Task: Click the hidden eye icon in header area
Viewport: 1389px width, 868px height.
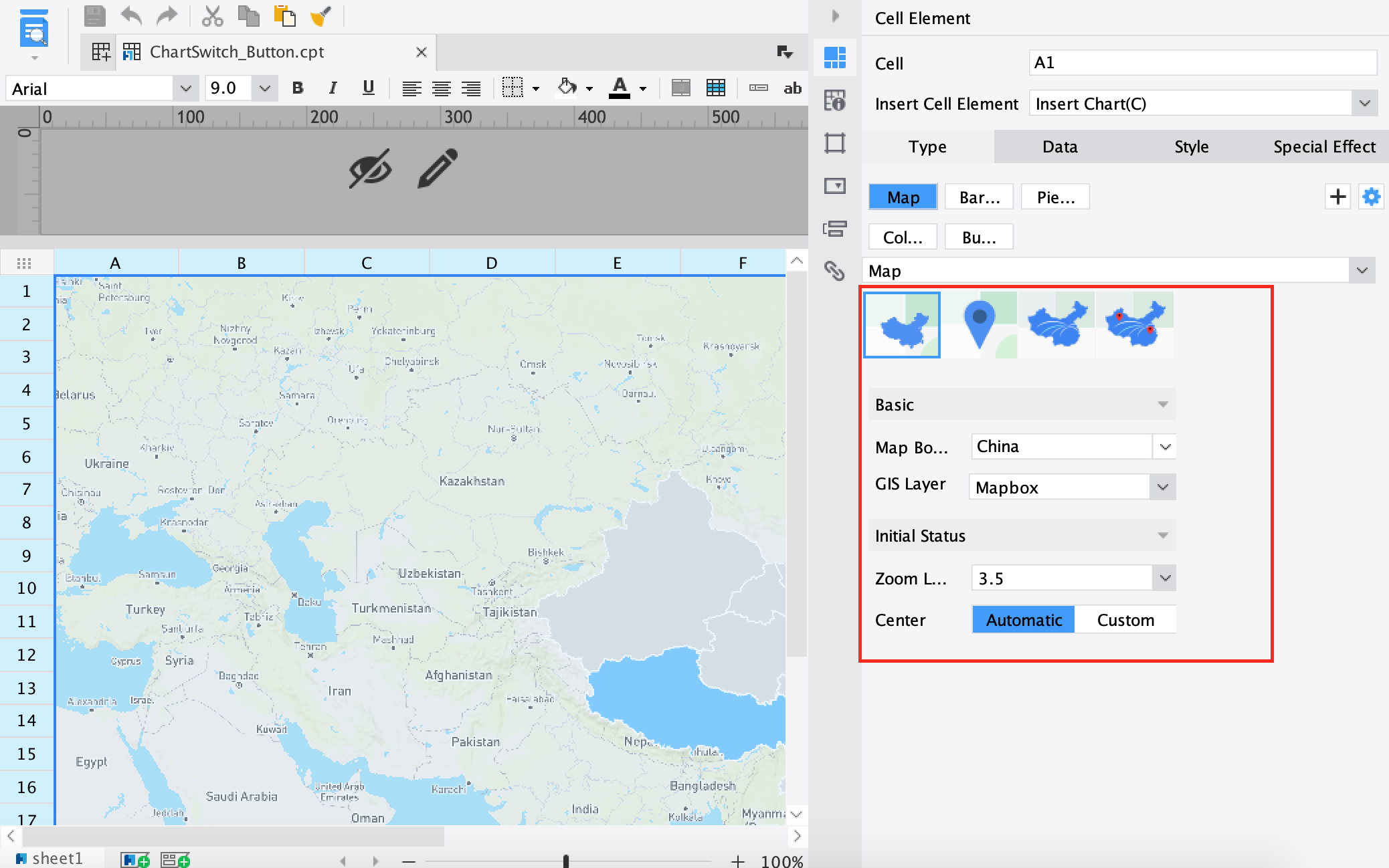Action: click(x=370, y=169)
